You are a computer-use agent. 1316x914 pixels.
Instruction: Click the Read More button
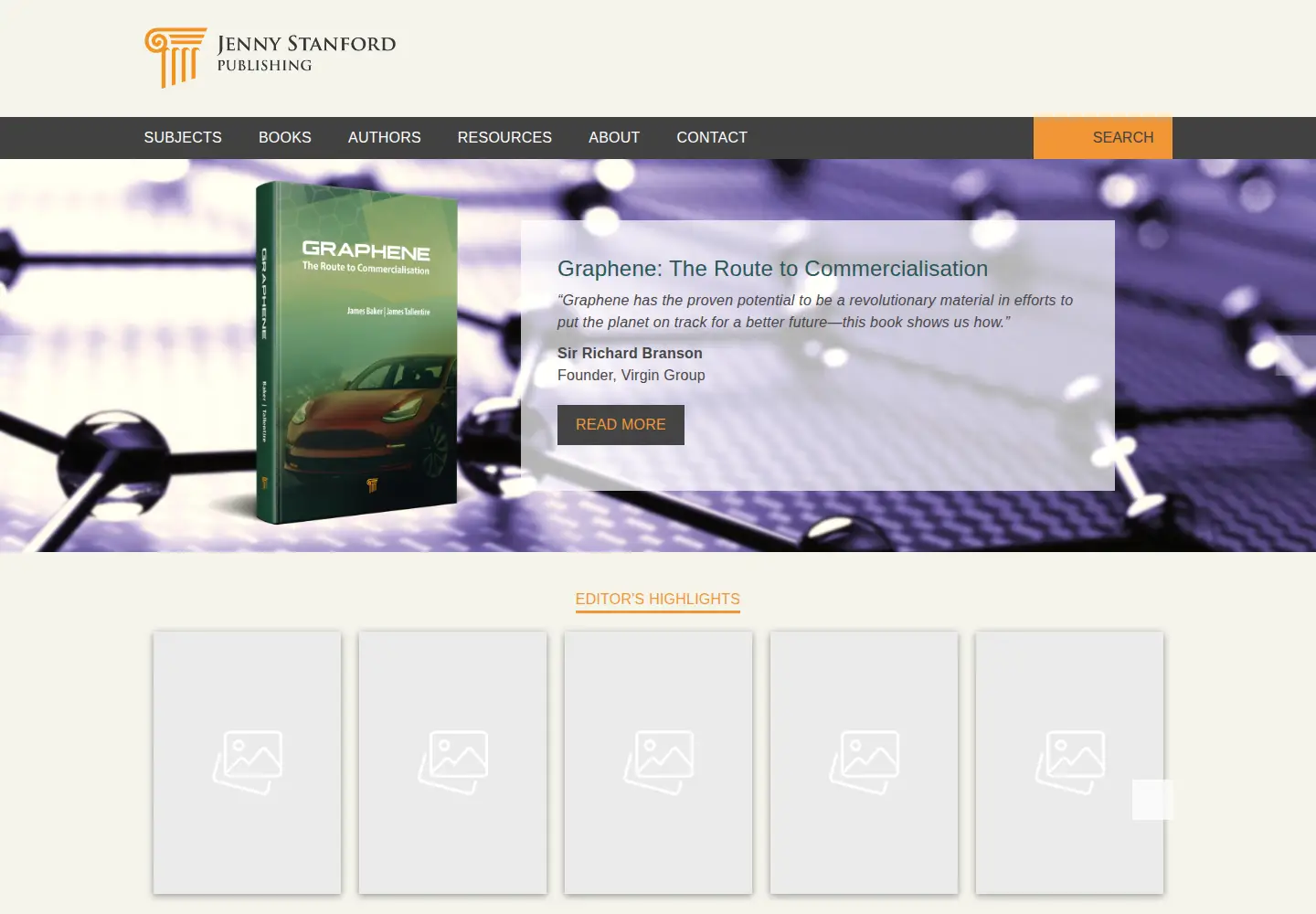click(621, 425)
